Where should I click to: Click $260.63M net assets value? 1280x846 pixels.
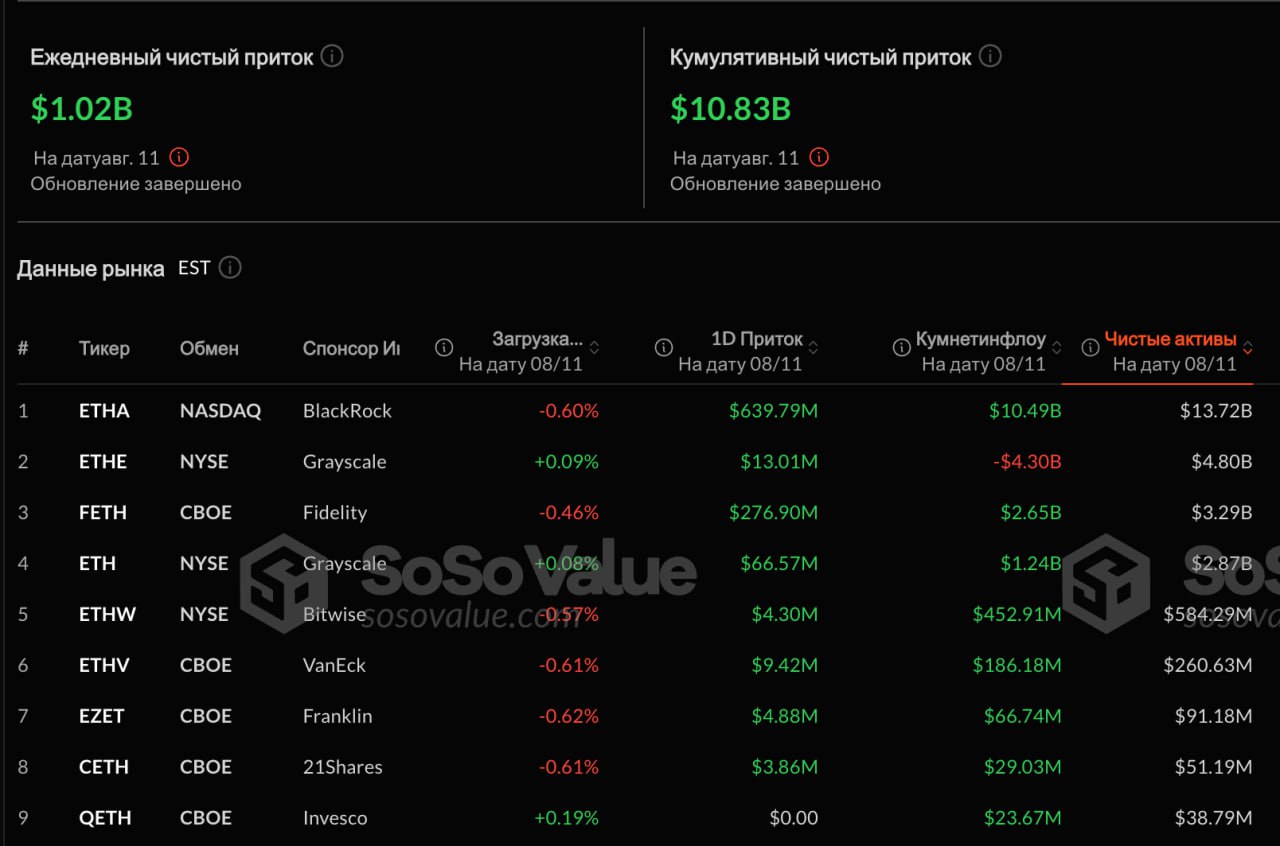tap(1208, 665)
